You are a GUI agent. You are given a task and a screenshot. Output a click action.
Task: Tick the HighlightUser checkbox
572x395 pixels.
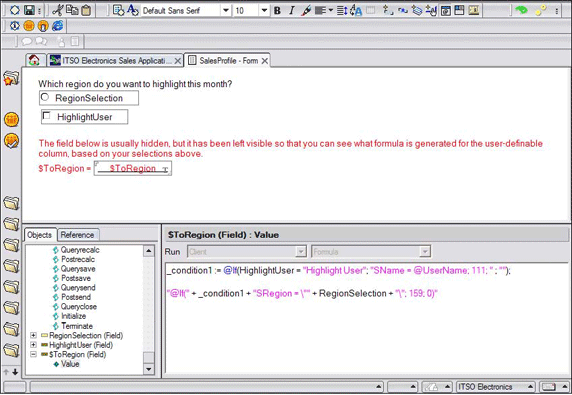46,116
